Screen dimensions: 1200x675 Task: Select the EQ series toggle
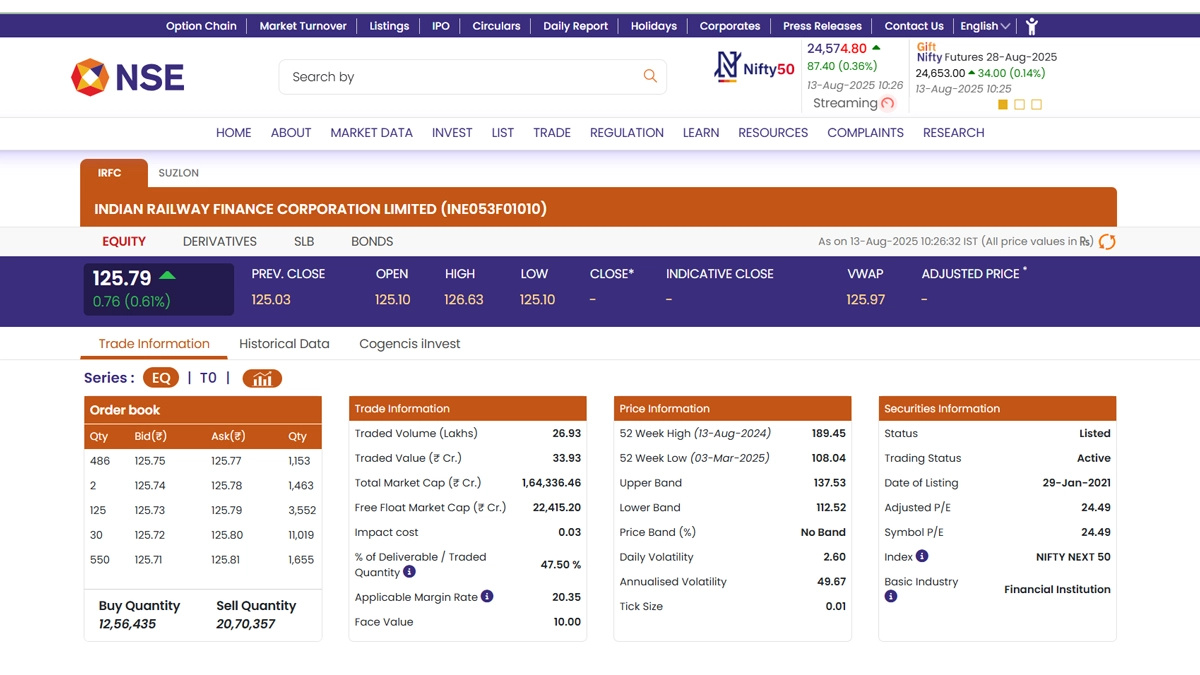point(161,378)
